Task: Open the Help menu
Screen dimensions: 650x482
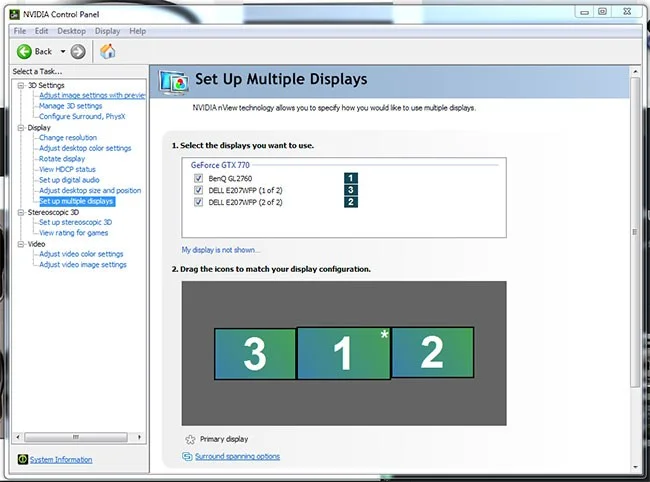Action: point(137,31)
